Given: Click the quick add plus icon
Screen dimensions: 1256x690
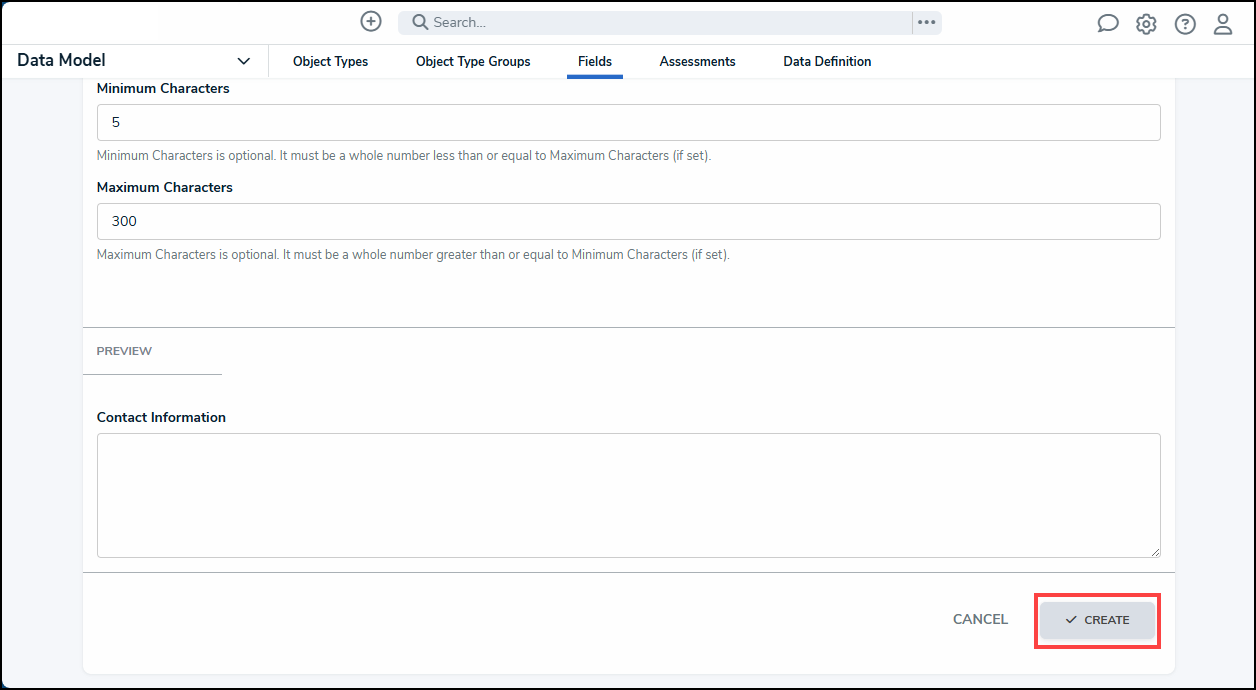Looking at the screenshot, I should click(371, 21).
